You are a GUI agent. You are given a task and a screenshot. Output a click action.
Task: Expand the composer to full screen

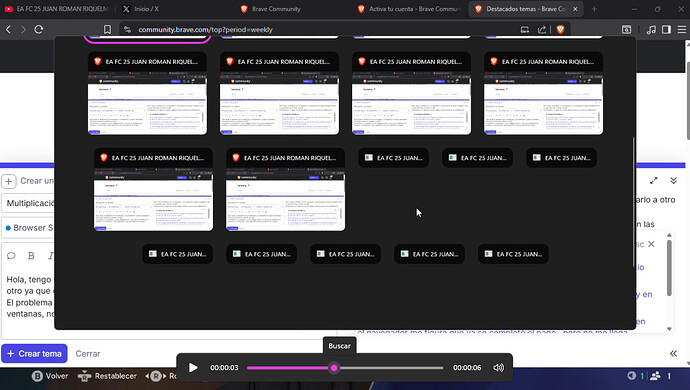pyautogui.click(x=653, y=180)
